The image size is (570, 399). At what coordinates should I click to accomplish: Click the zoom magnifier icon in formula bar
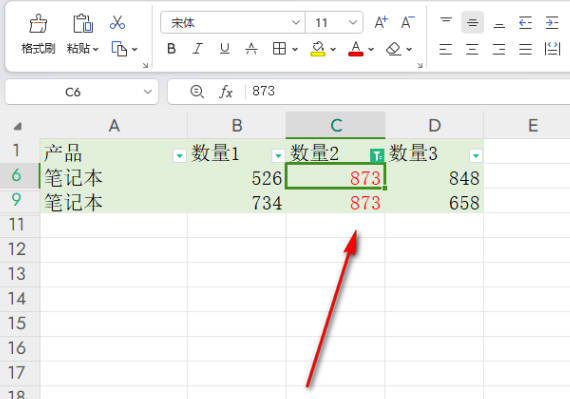[197, 91]
